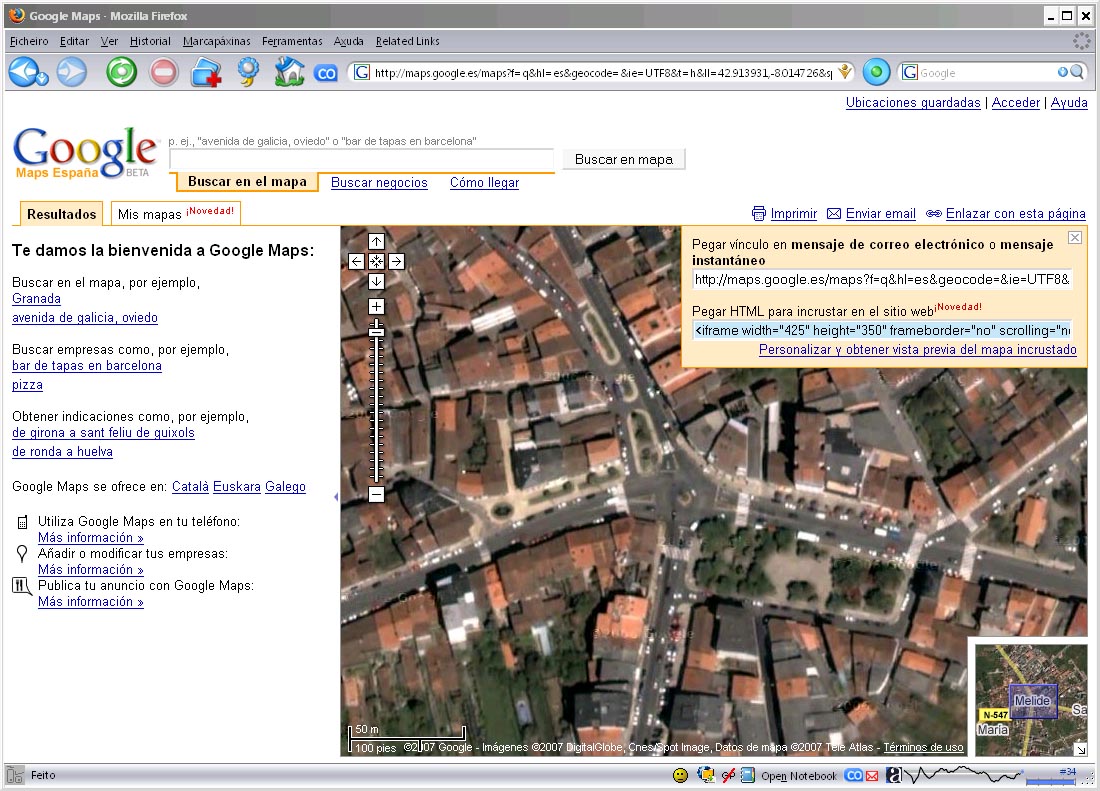This screenshot has height=791, width=1100.
Task: Click the smiley face status bar icon
Action: click(x=680, y=775)
